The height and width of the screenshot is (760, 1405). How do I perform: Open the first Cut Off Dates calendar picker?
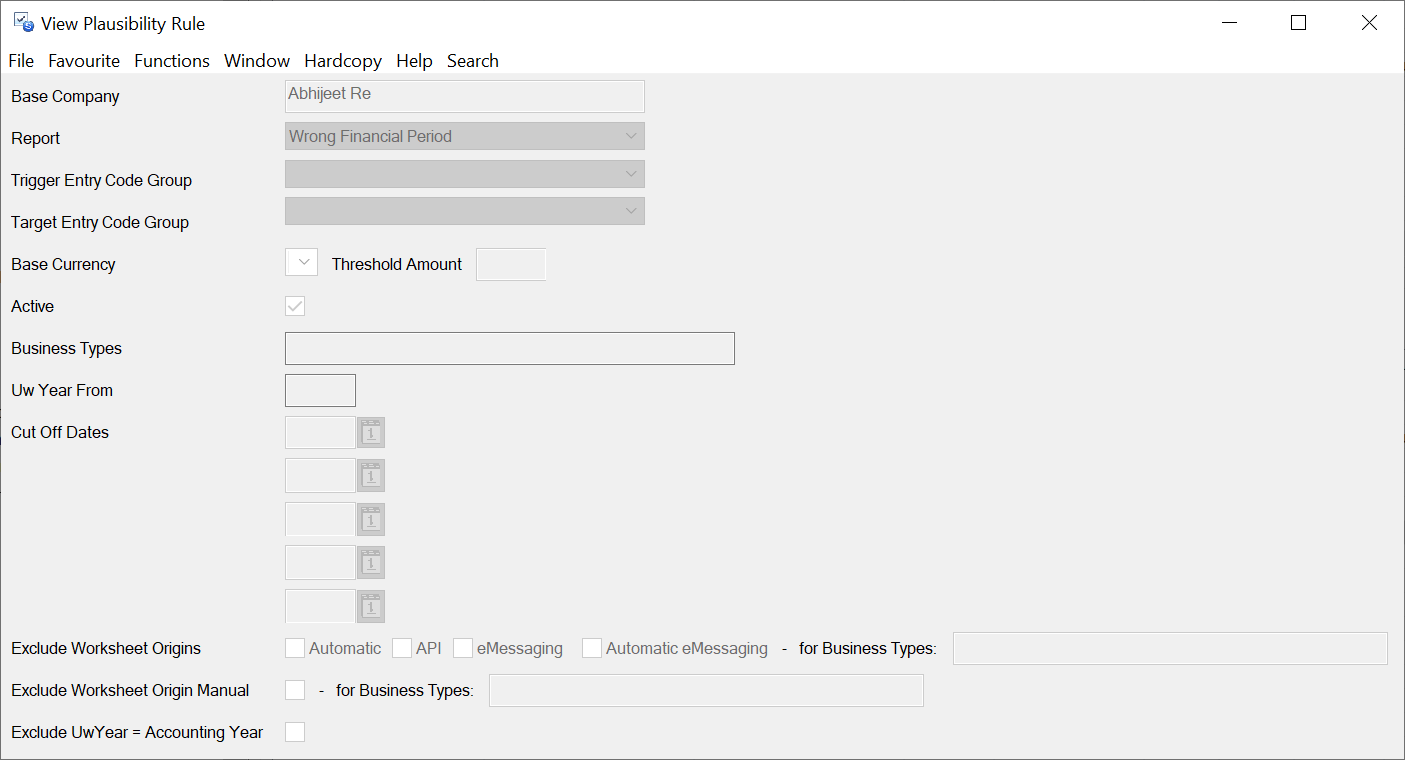coord(371,433)
